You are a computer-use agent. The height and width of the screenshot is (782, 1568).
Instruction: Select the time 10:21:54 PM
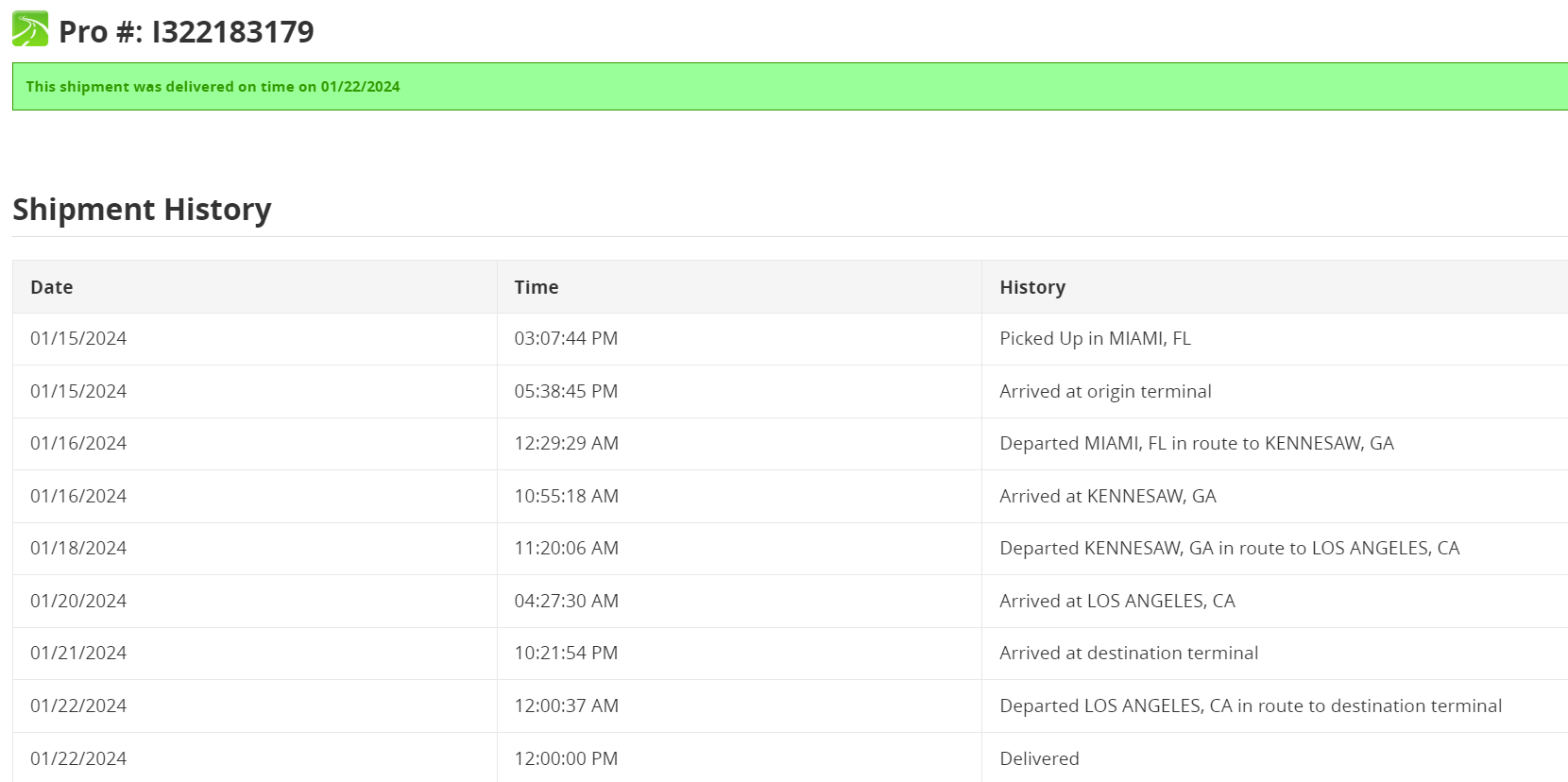tap(566, 653)
